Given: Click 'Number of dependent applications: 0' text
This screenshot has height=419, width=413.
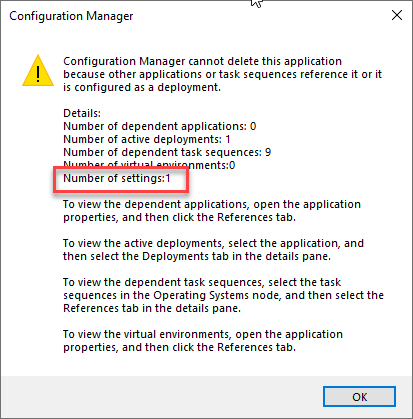Looking at the screenshot, I should click(x=160, y=126).
